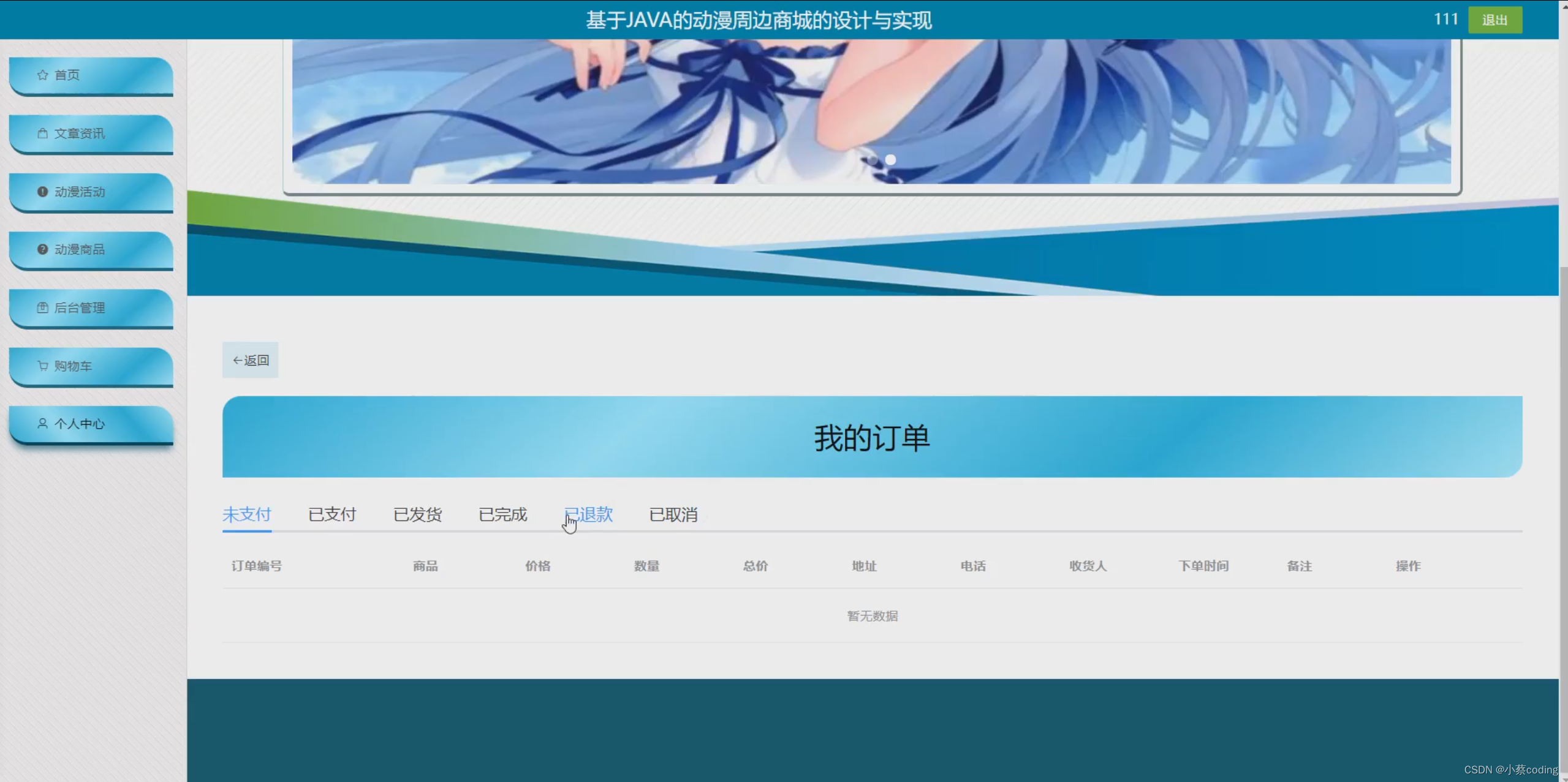Switch to the 已支付 tab
This screenshot has width=1568, height=782.
point(332,514)
